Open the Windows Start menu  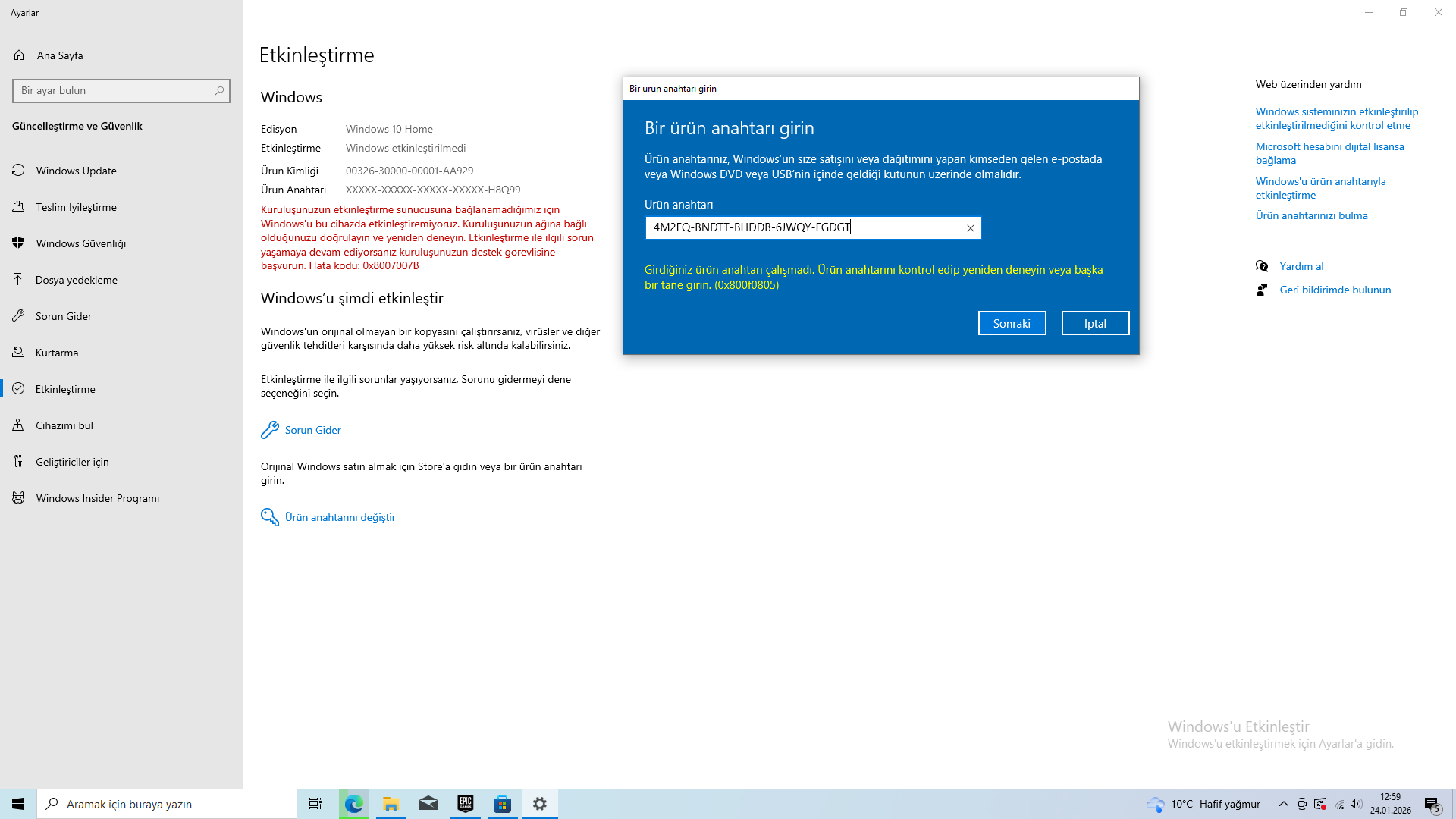pyautogui.click(x=18, y=804)
